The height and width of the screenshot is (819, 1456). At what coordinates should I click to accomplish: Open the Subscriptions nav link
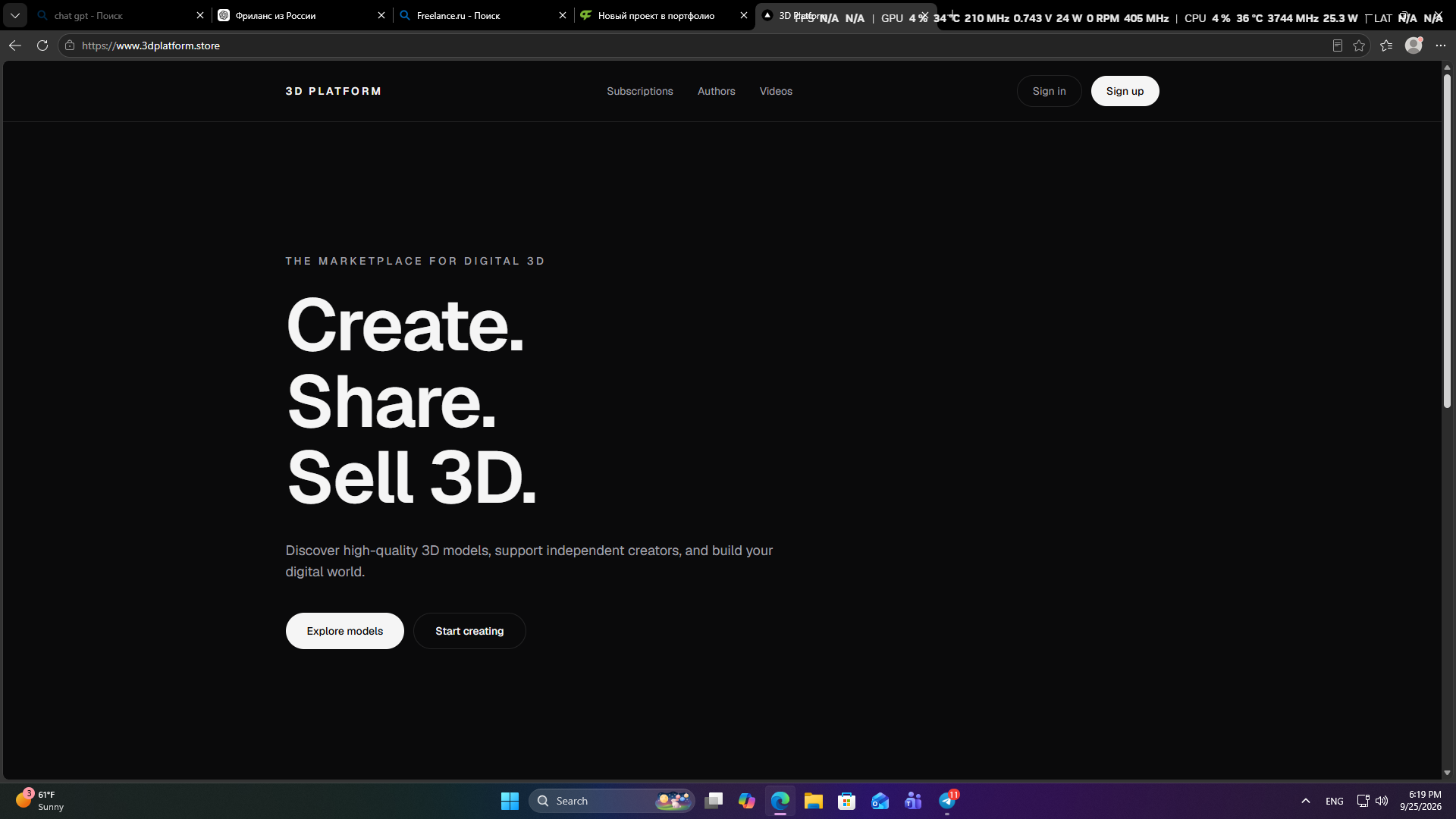pyautogui.click(x=640, y=91)
